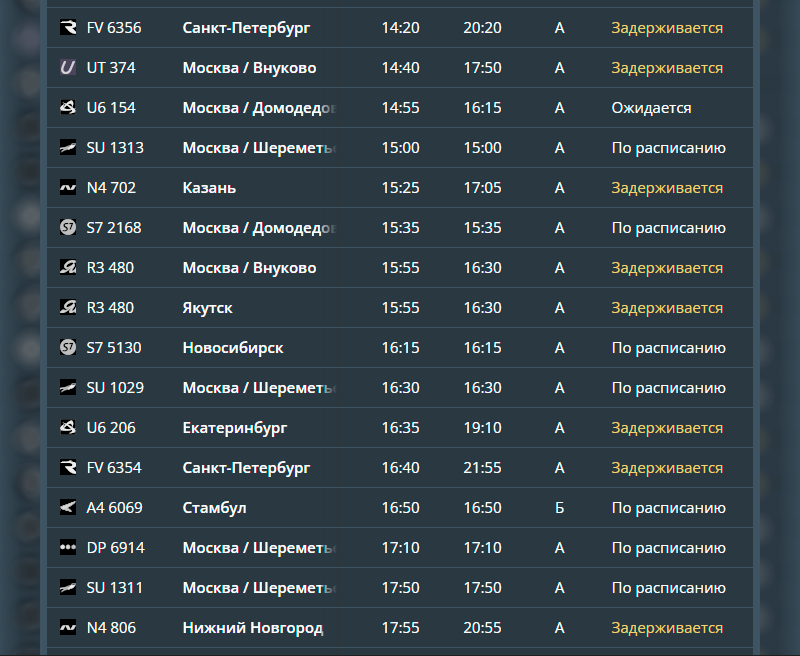Click the S7 logo for flight S7 2168
The height and width of the screenshot is (656, 800).
pos(68,227)
